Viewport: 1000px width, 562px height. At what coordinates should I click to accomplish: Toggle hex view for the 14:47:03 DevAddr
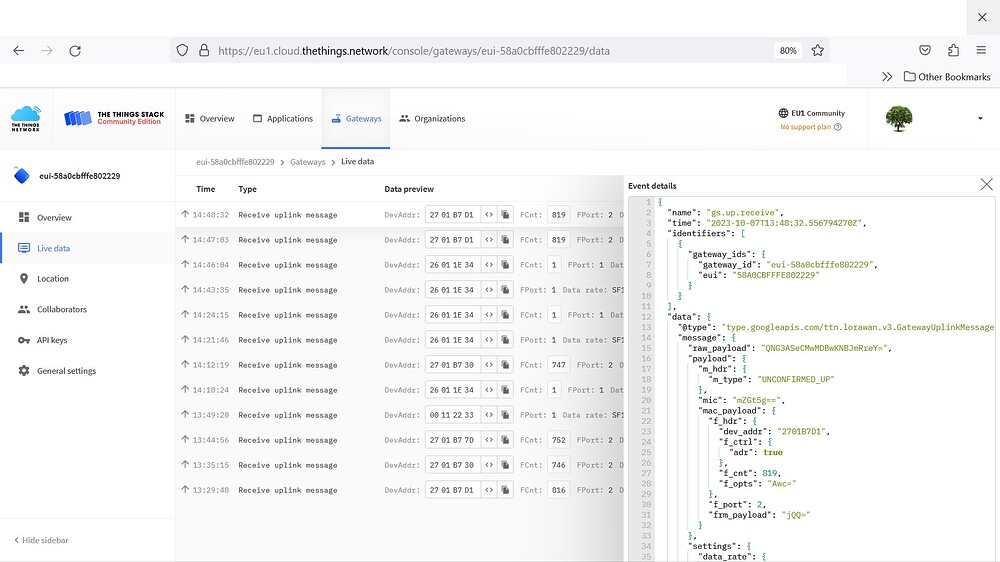(x=489, y=240)
